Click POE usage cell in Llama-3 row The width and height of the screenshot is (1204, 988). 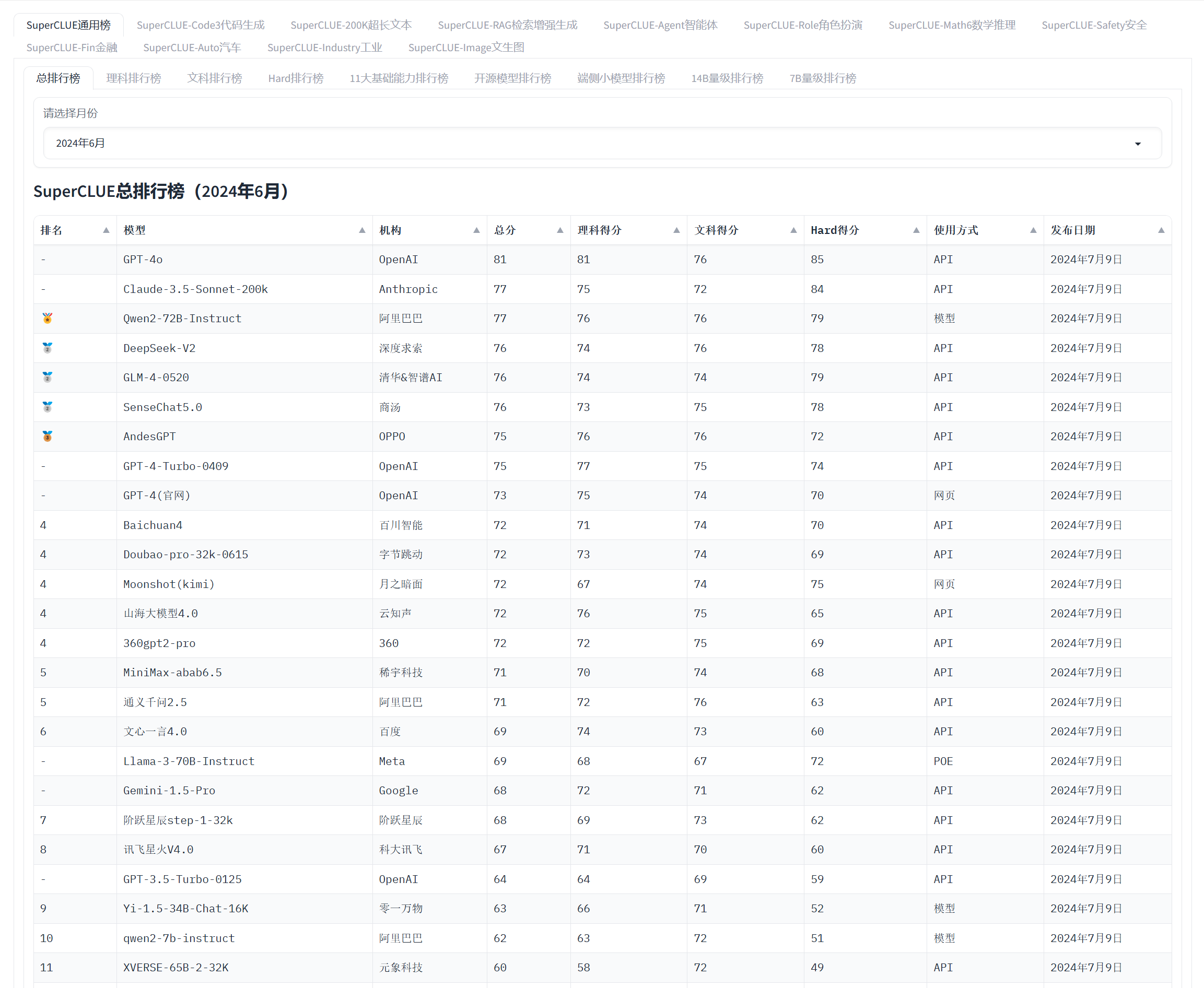click(x=985, y=761)
